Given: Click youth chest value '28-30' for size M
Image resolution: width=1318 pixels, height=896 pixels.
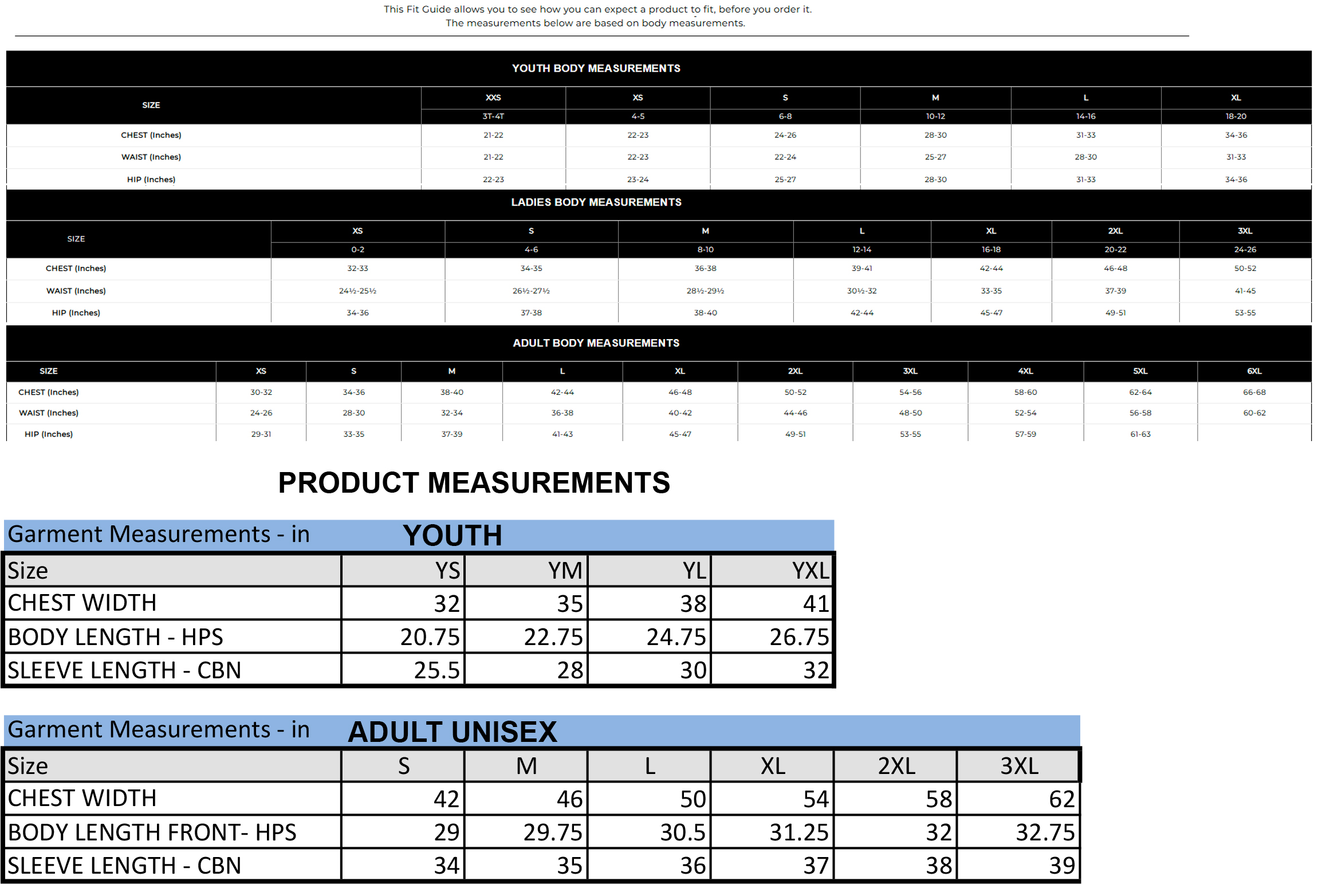Looking at the screenshot, I should (x=935, y=135).
